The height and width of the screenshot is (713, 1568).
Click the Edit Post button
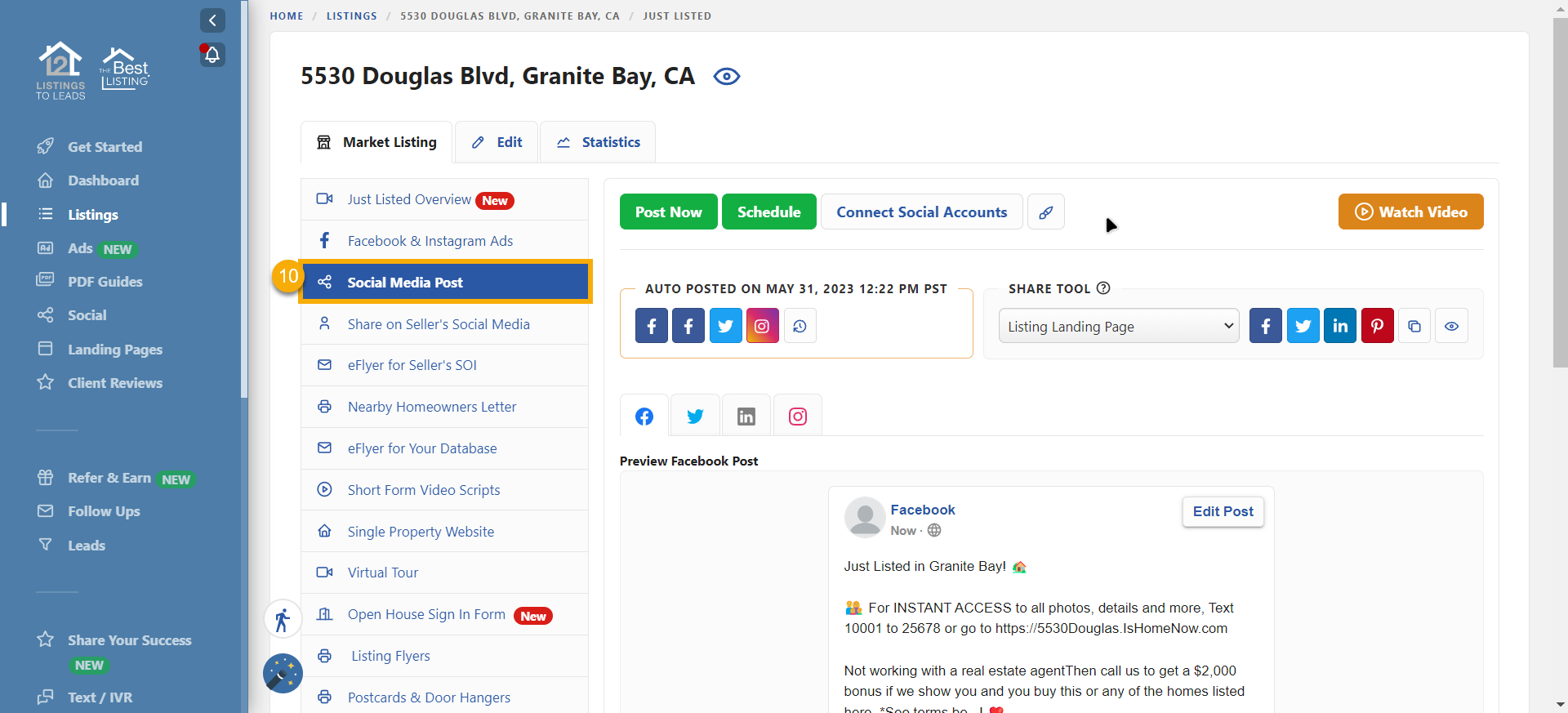[1223, 511]
